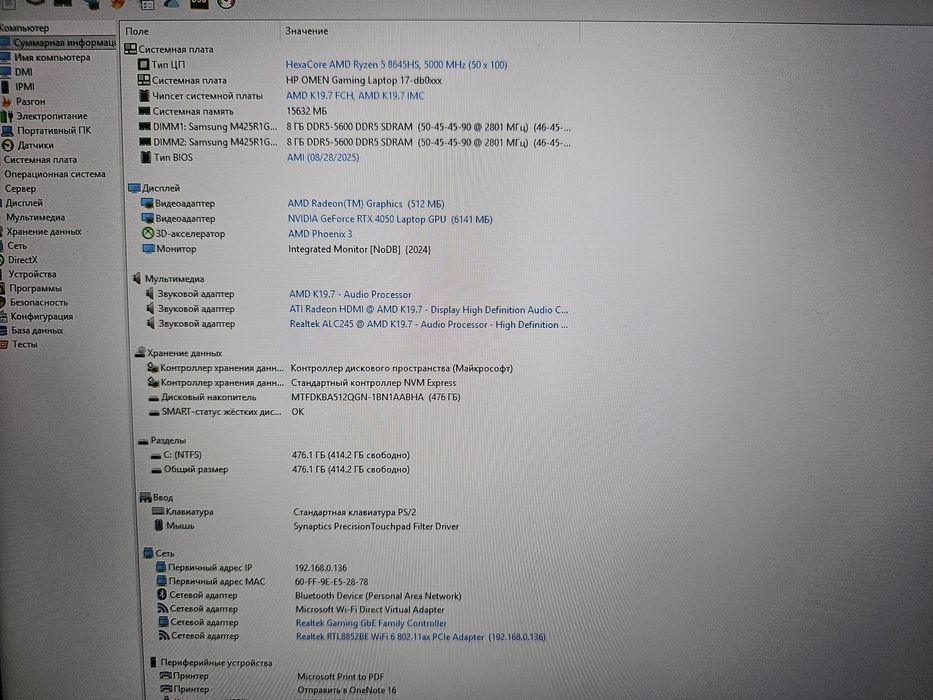Open ATI Radeon HDMI audio link
Image resolution: width=933 pixels, height=700 pixels.
coord(428,310)
